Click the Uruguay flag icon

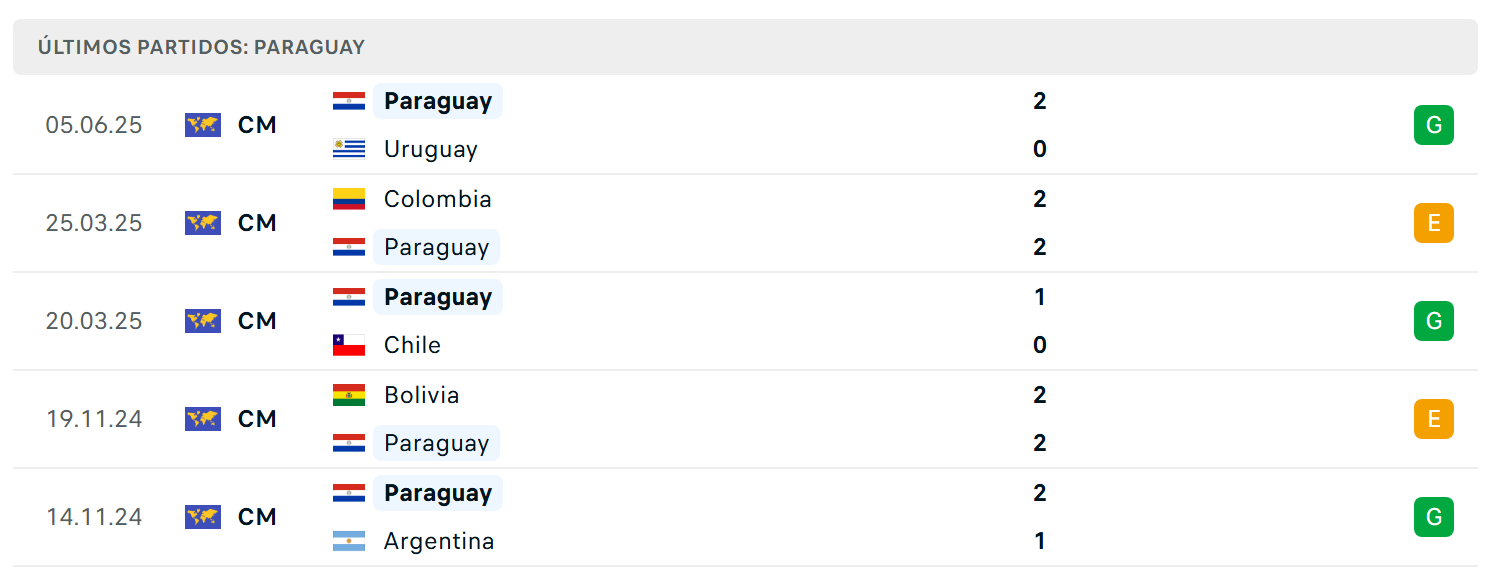349,149
